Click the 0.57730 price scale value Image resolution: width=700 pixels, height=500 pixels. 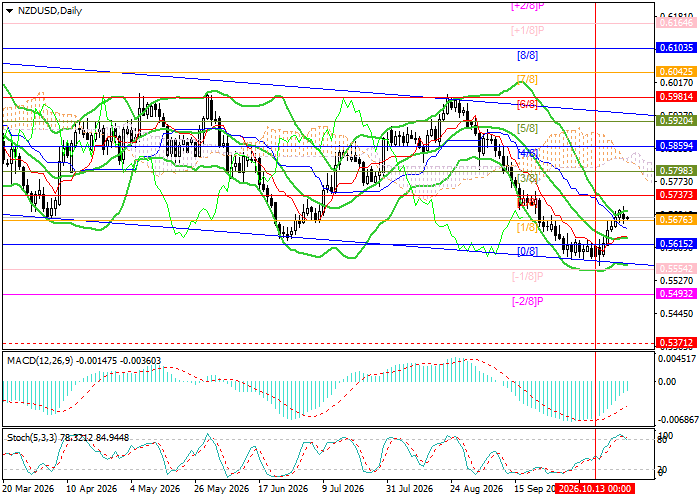677,182
